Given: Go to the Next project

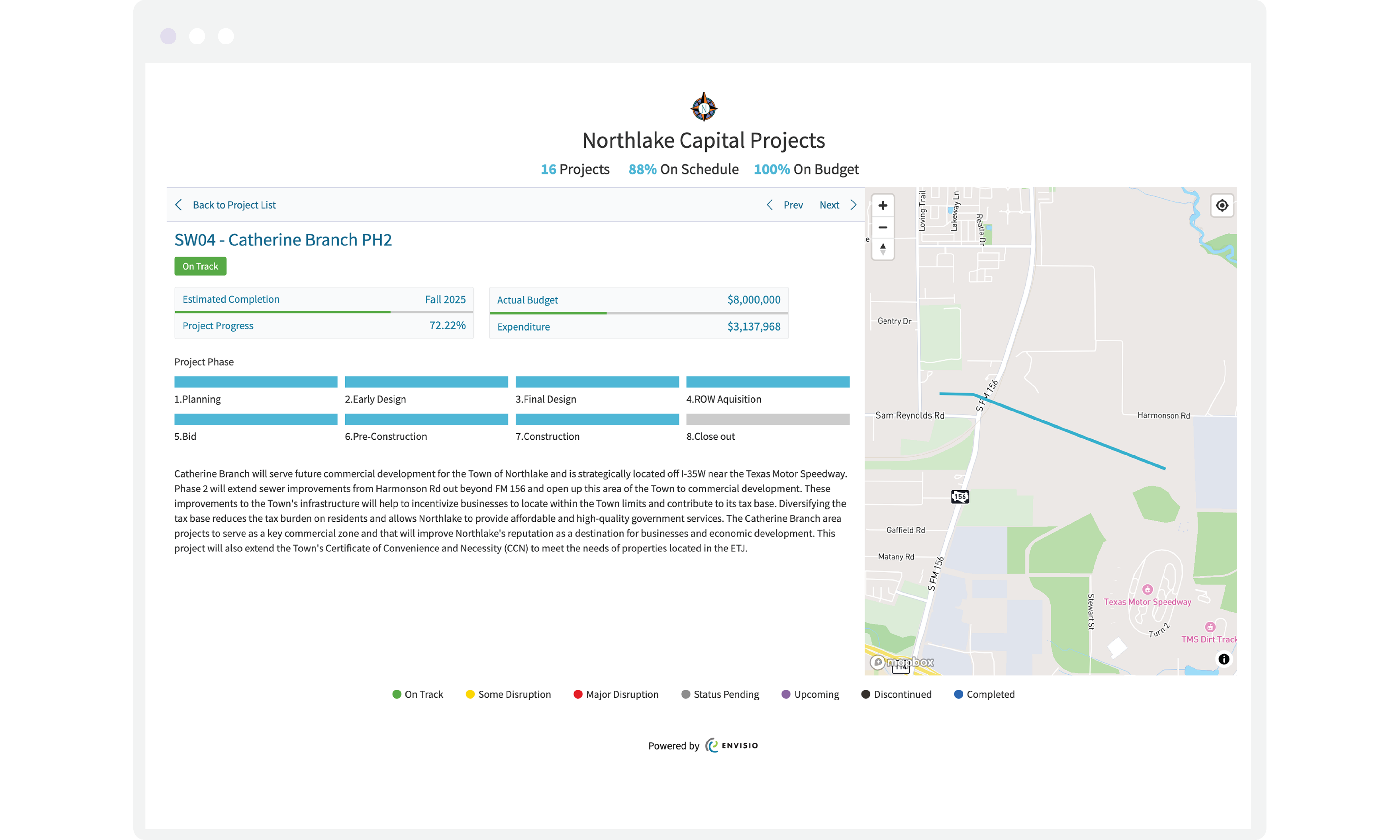Looking at the screenshot, I should 829,205.
